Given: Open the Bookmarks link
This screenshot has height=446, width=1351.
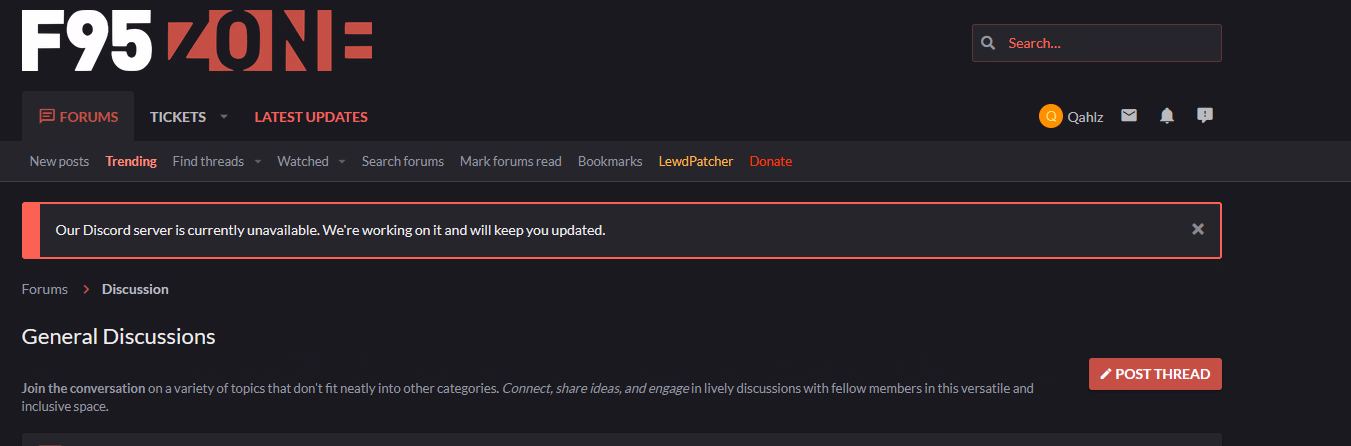Looking at the screenshot, I should tap(610, 161).
